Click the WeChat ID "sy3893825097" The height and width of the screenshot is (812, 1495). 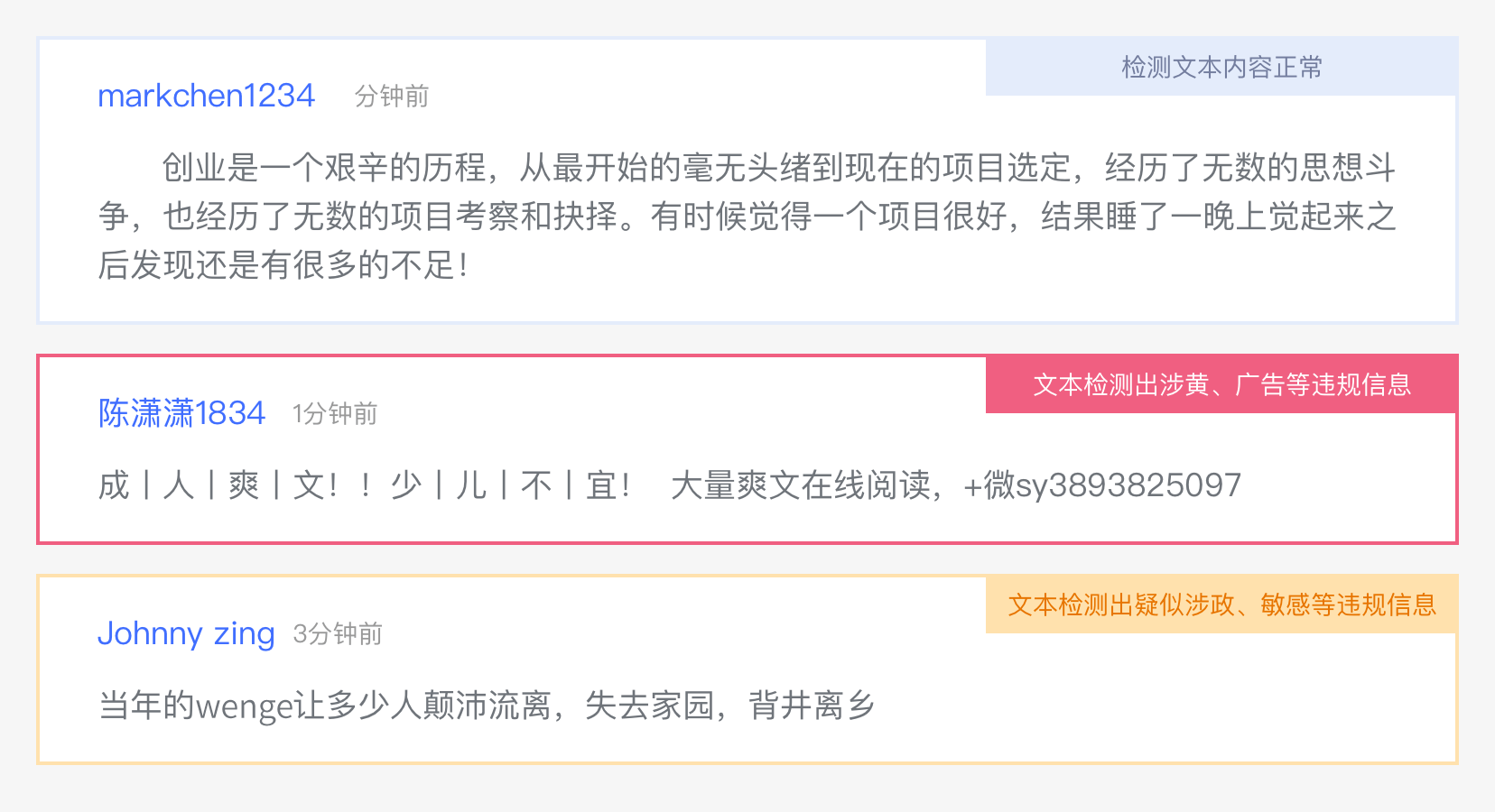pos(1128,485)
